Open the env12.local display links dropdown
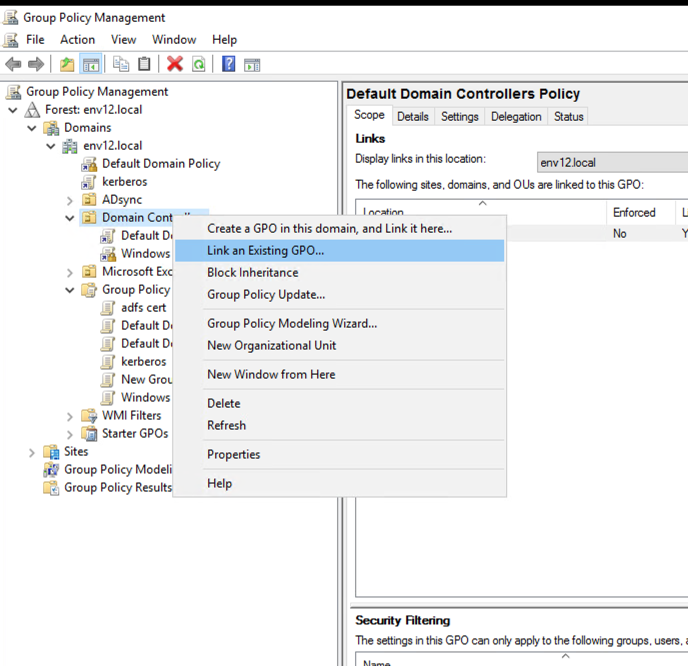 pyautogui.click(x=612, y=162)
